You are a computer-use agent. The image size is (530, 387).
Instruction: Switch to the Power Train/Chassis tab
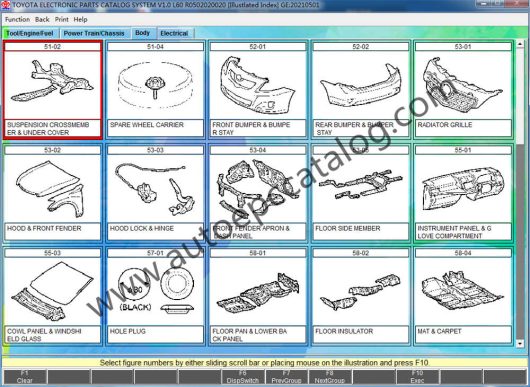click(x=94, y=33)
